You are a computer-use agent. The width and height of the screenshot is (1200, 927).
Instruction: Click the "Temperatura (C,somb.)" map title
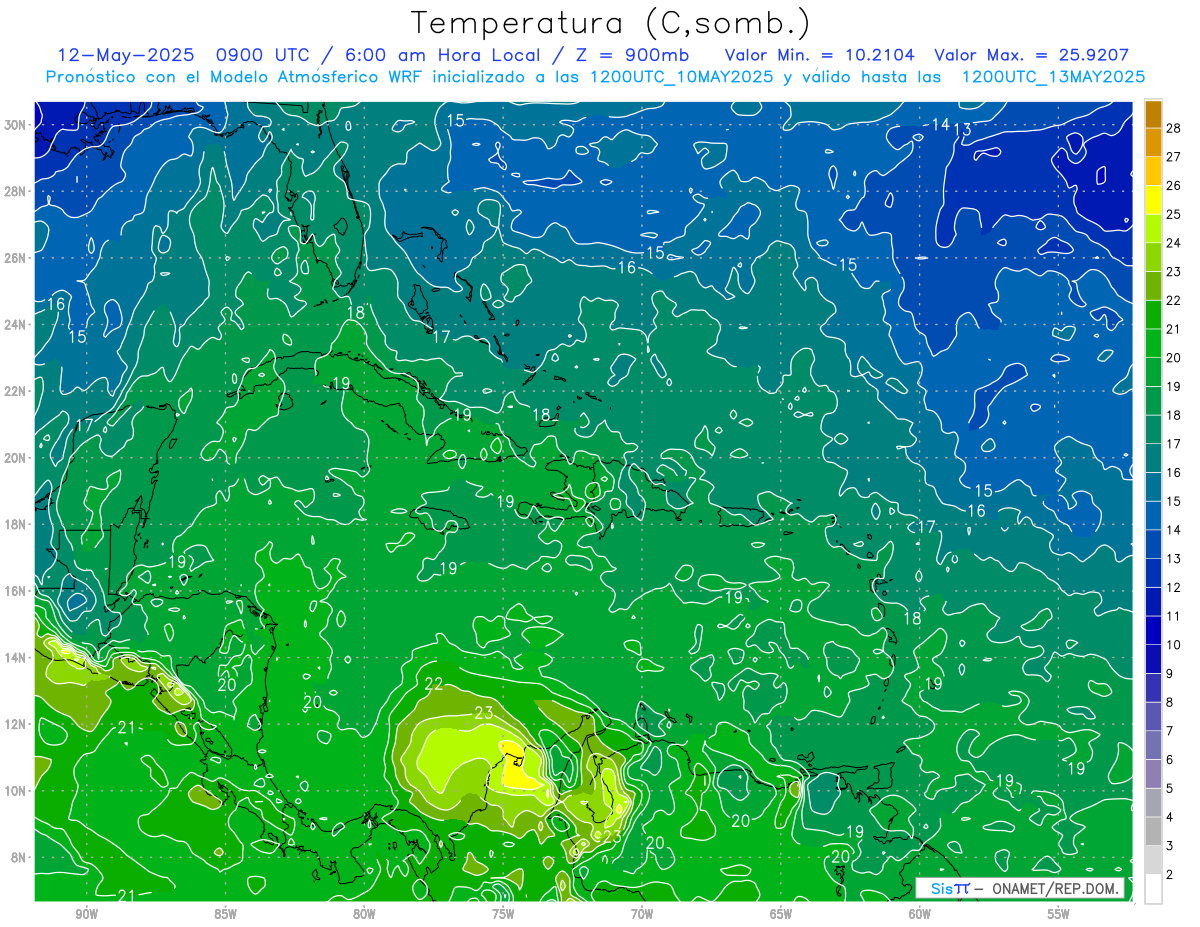pos(611,23)
